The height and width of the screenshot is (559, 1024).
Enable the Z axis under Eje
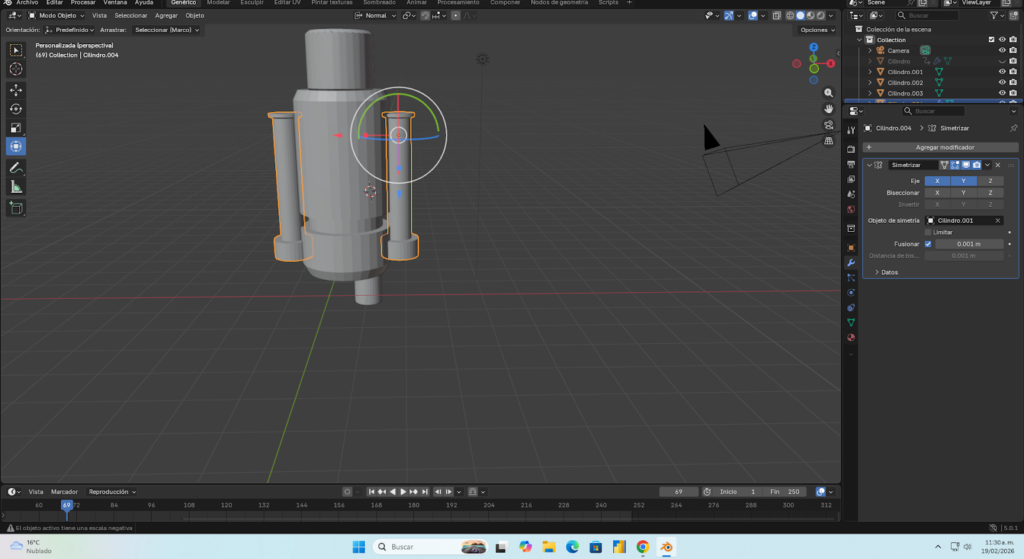tap(989, 181)
